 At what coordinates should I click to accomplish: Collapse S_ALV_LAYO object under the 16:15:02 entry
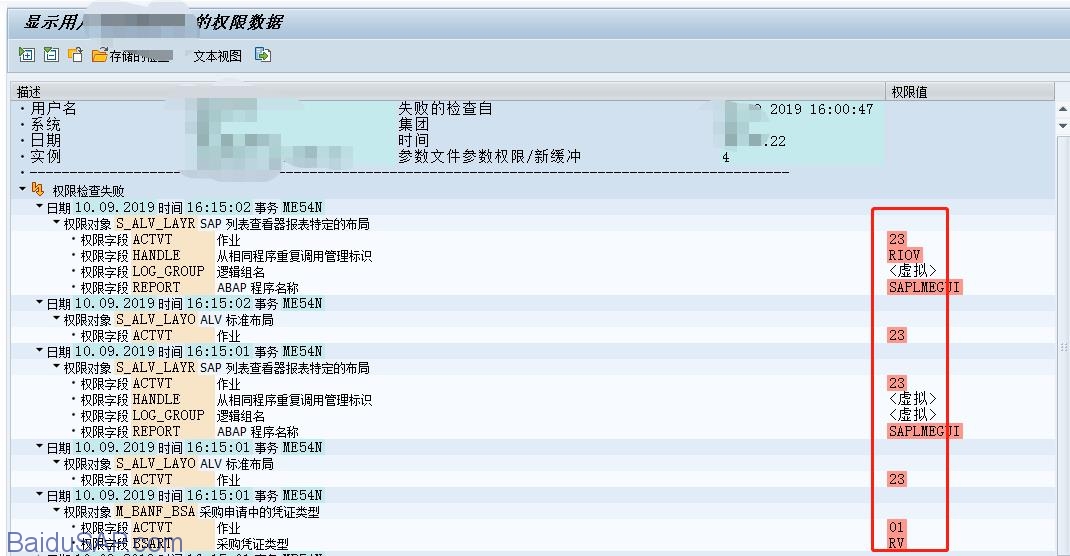pos(57,319)
